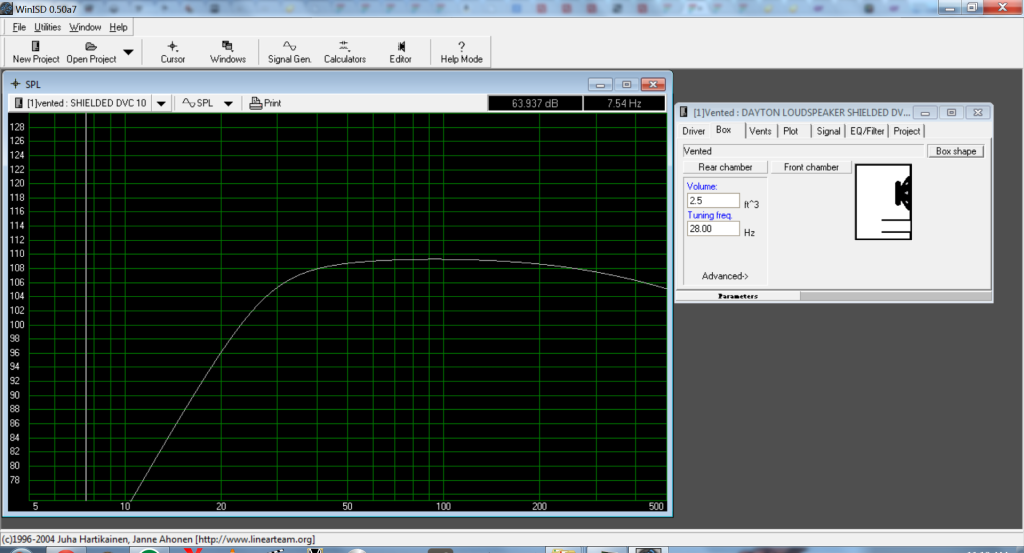Click the Tuning freq. input field
The height and width of the screenshot is (553, 1024).
[x=712, y=229]
